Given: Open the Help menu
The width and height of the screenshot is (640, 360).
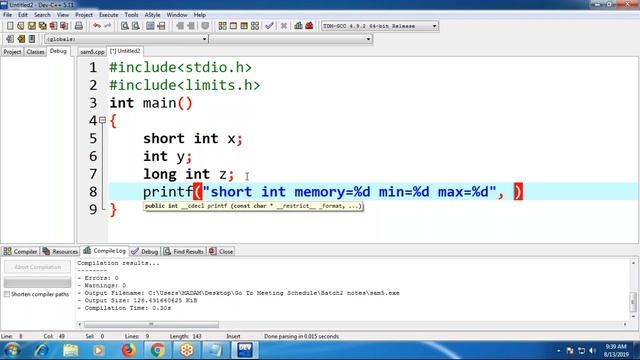Looking at the screenshot, I should click(200, 15).
